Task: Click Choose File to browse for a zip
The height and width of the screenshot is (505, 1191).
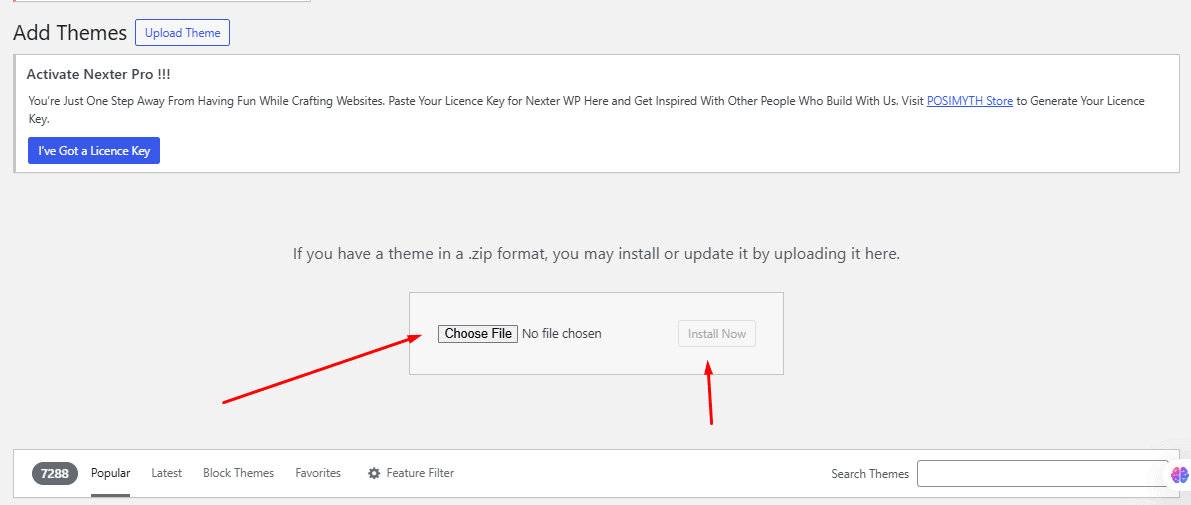Action: point(478,334)
